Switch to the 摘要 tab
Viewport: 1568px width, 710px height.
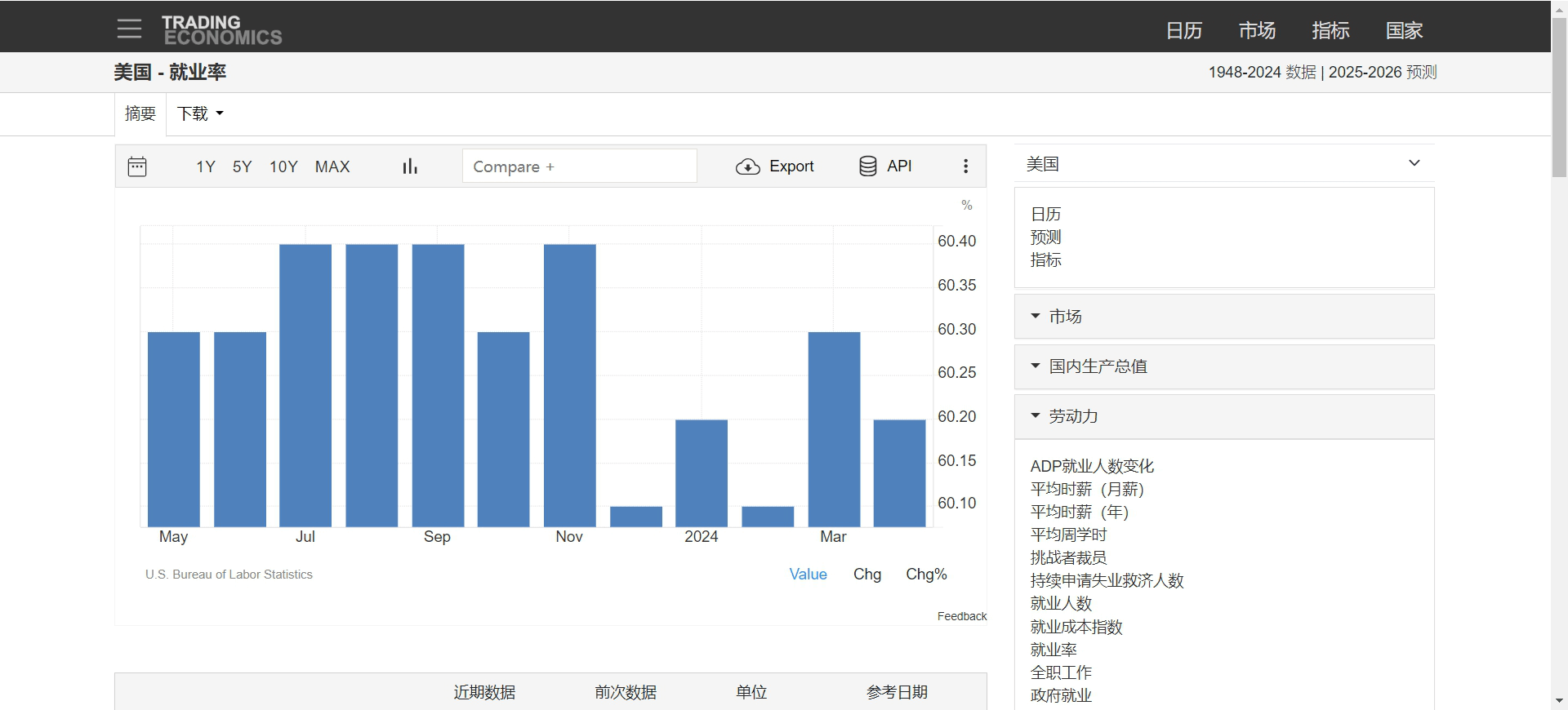140,113
